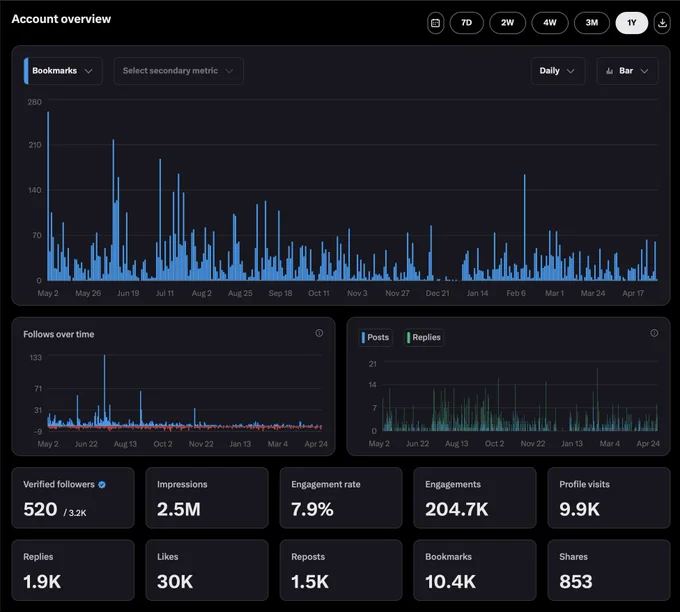Click the Bookmarks blue color indicator
Viewport: 680px width, 612px height.
pos(26,71)
